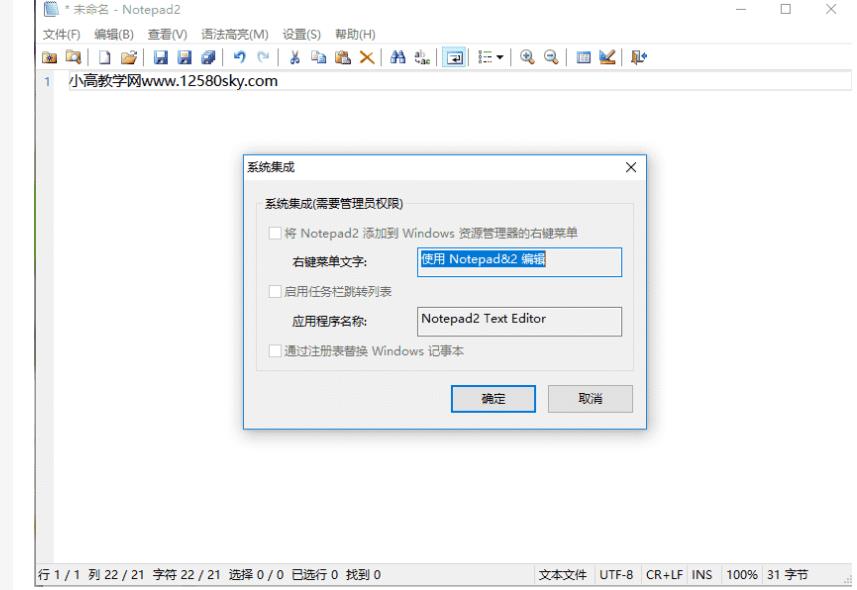
Task: Click the browse files magnifier-folder icon
Action: click(x=73, y=57)
